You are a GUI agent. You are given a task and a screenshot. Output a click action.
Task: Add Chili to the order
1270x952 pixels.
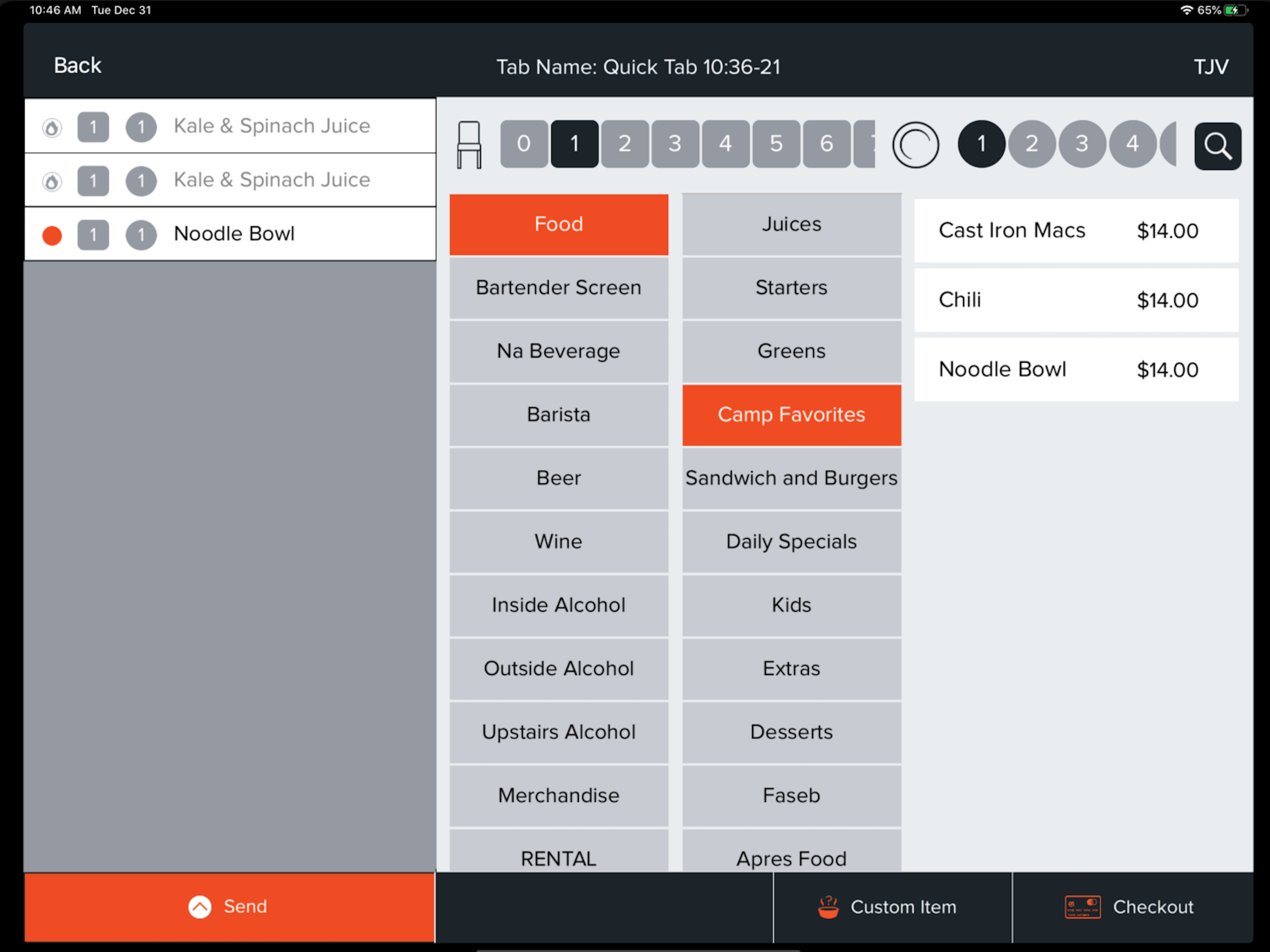pos(1076,300)
